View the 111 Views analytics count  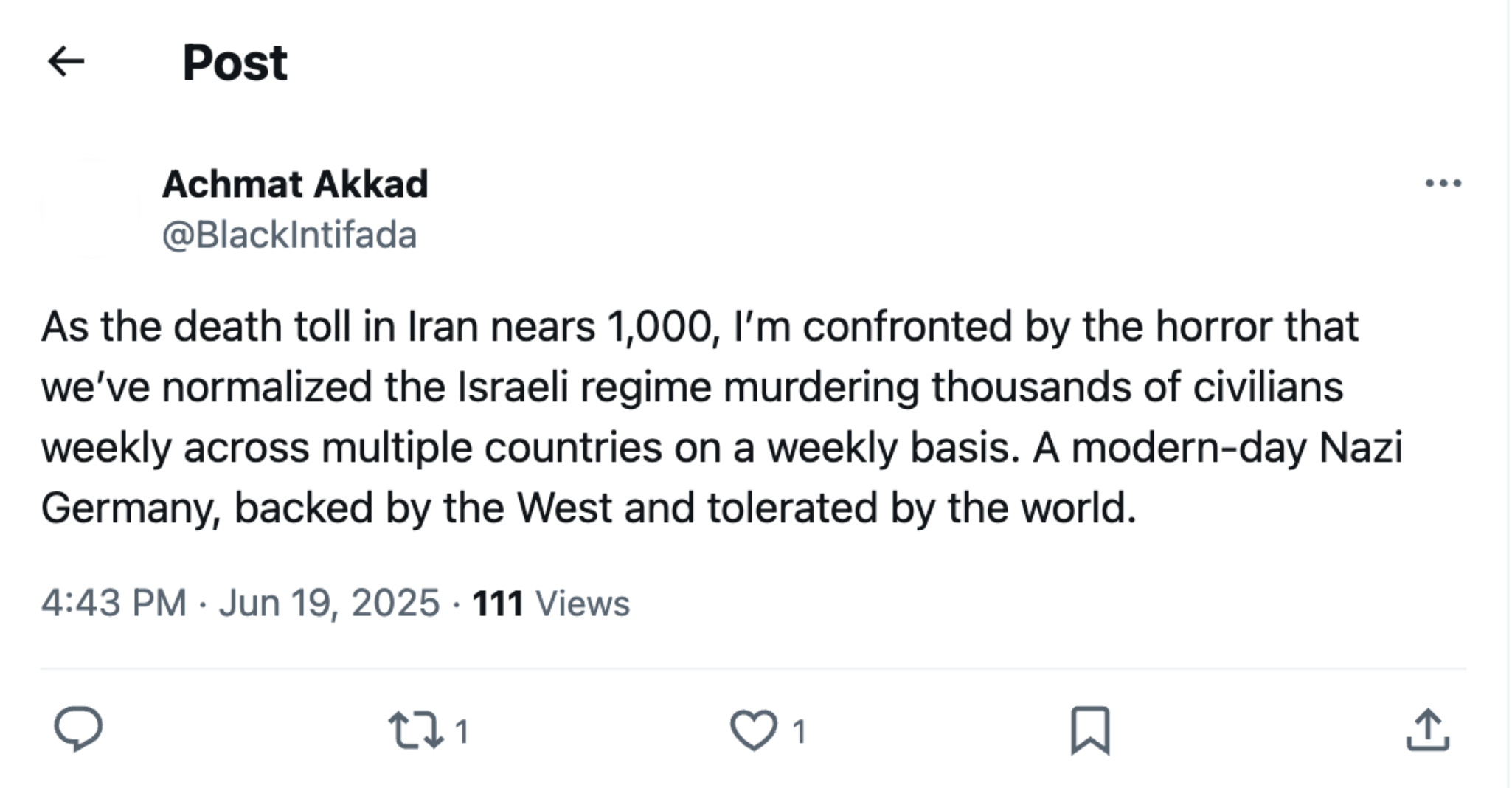[550, 603]
